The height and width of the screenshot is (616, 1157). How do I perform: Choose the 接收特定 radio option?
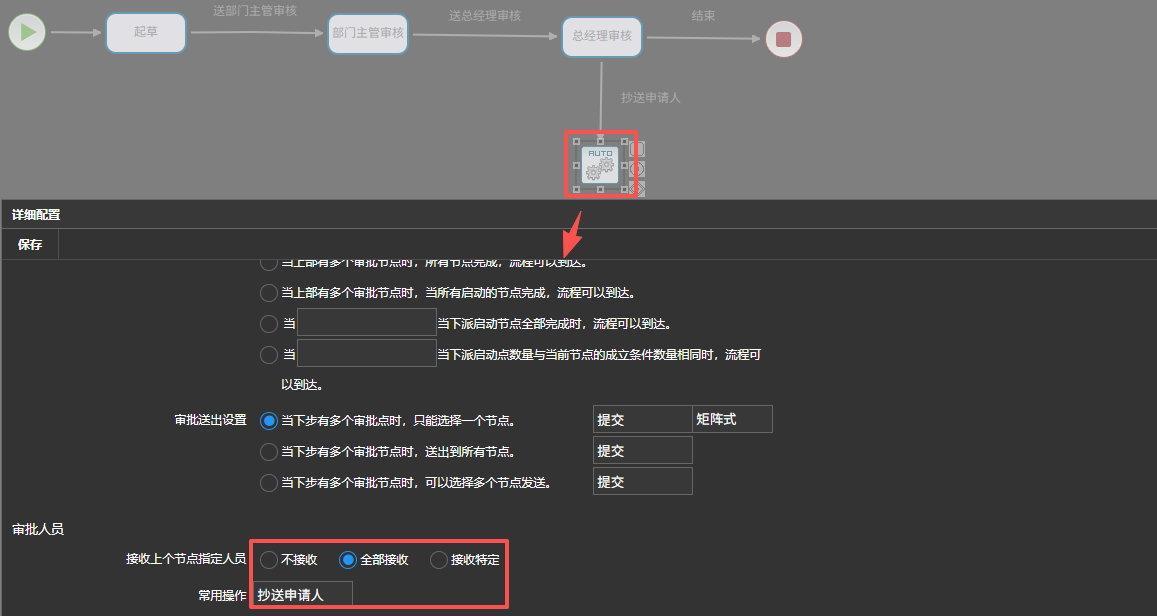pos(439,560)
